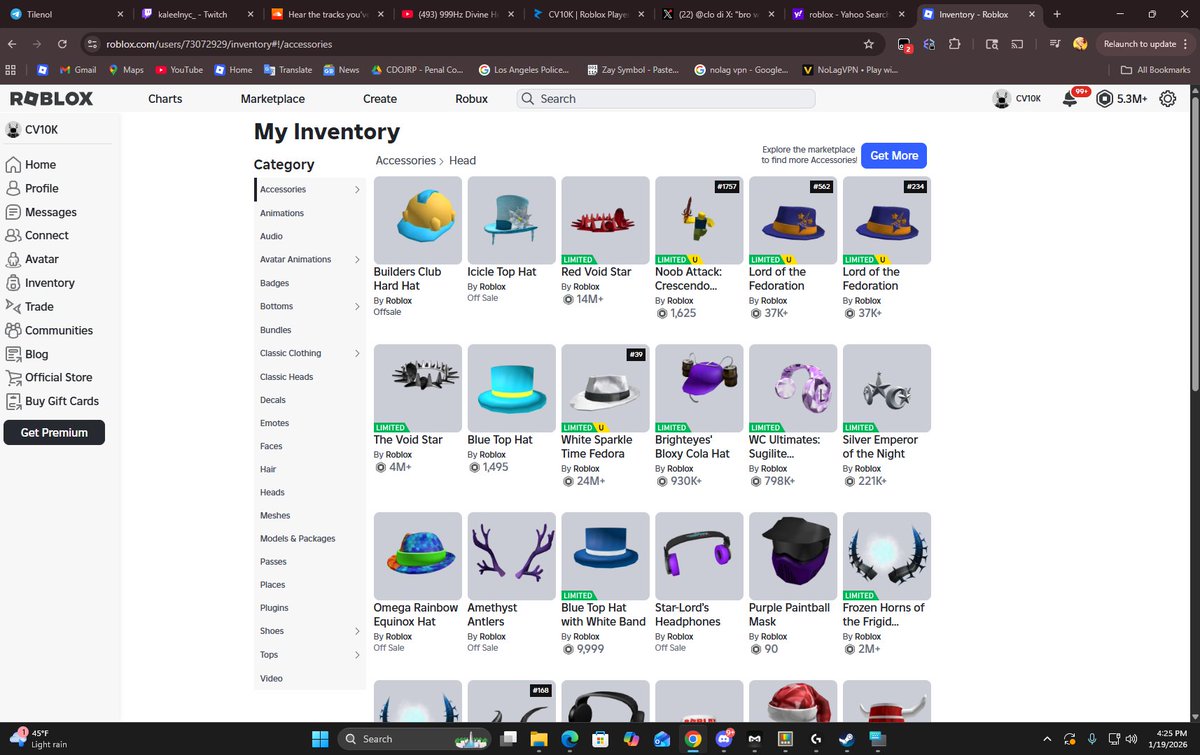The height and width of the screenshot is (755, 1200).
Task: Open the Robux balance icon showing 5.3M+
Action: tap(1104, 99)
